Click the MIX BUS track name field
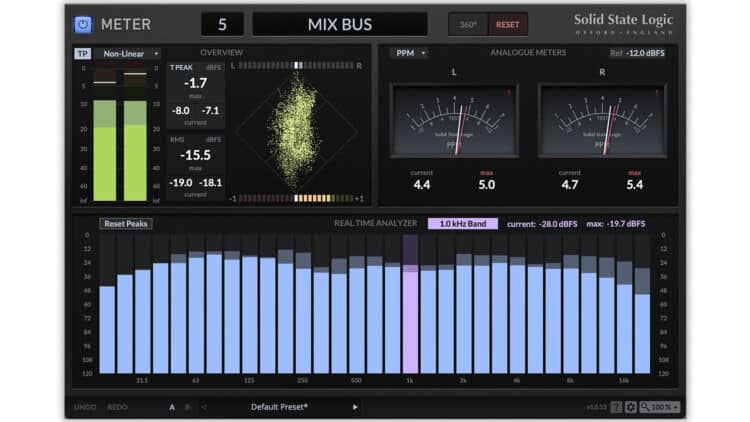The width and height of the screenshot is (750, 422). click(340, 24)
